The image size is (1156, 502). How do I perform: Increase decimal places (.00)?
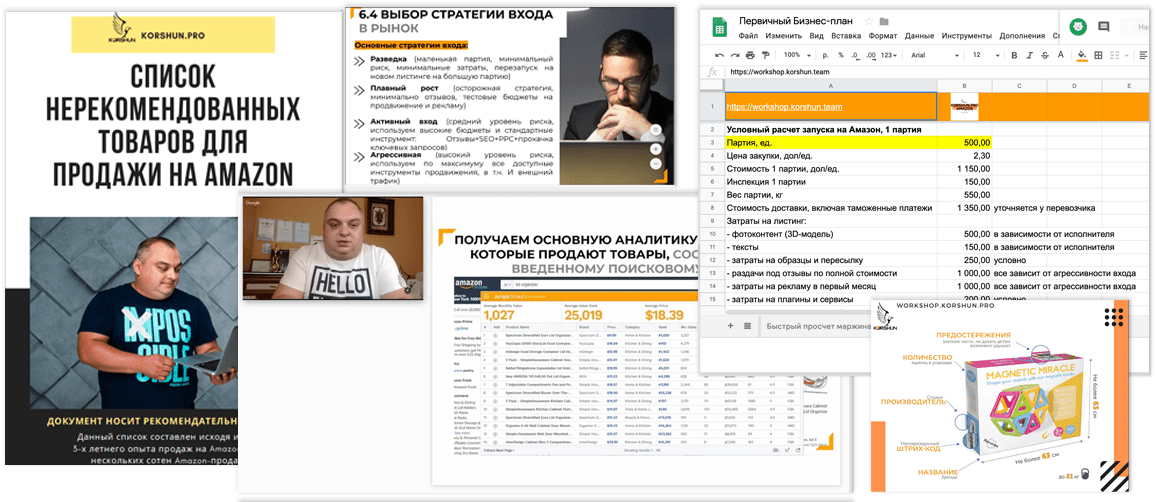(871, 55)
